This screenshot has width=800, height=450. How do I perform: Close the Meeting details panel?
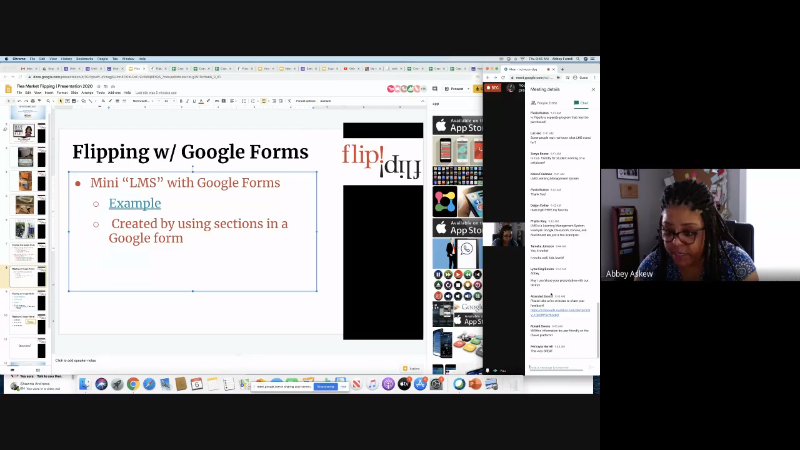(x=593, y=89)
